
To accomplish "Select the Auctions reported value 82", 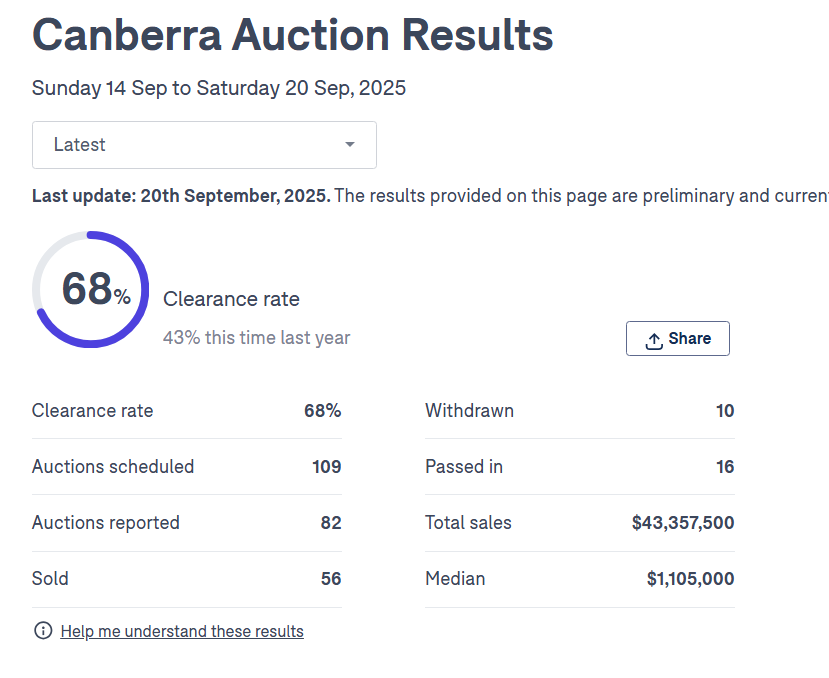I will 331,523.
